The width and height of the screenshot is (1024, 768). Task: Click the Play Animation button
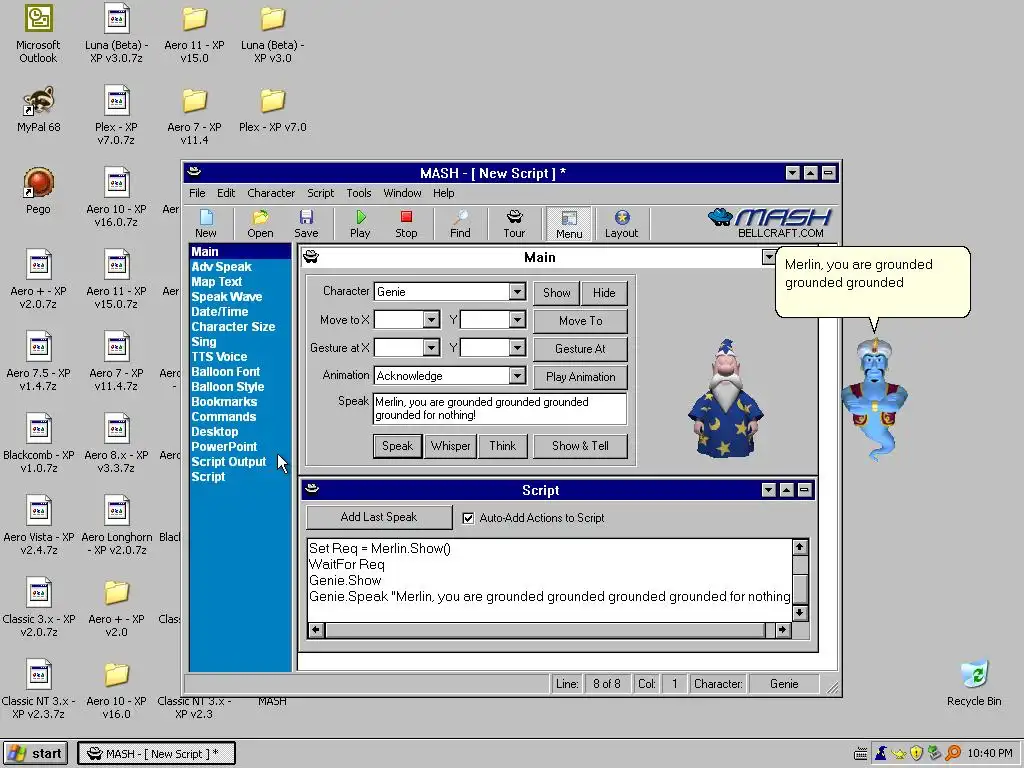(x=581, y=377)
